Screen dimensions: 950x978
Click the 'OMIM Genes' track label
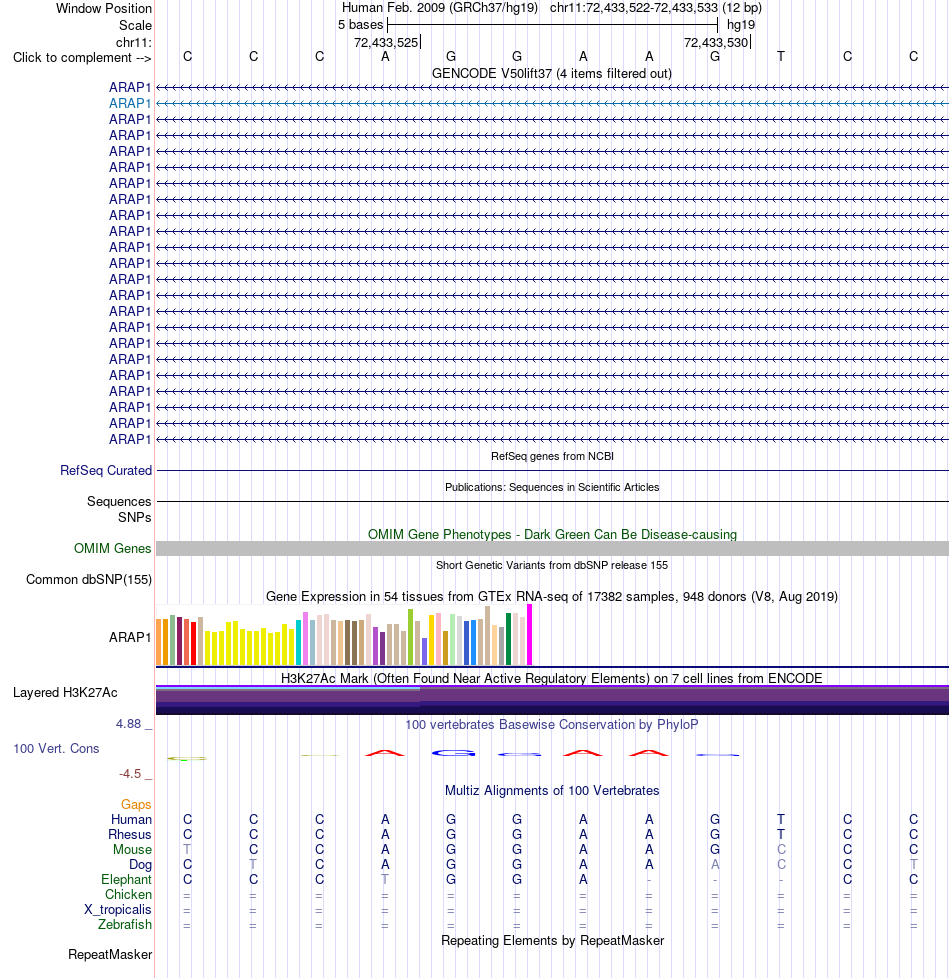click(x=112, y=549)
